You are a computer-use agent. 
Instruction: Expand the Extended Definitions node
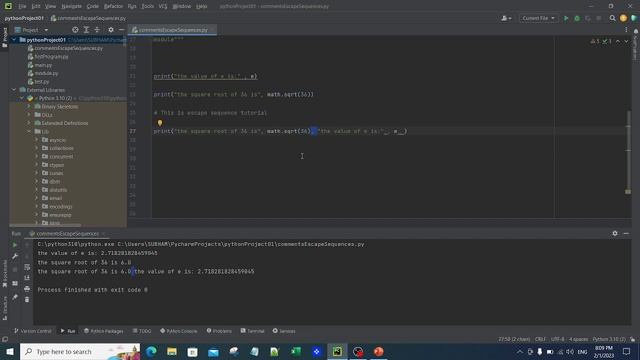[29, 123]
